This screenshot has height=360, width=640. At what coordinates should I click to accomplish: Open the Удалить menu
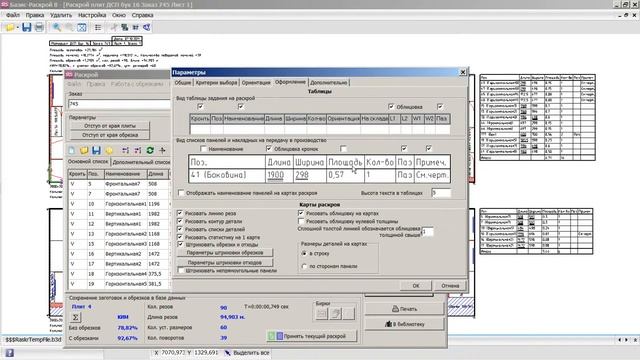(x=61, y=15)
